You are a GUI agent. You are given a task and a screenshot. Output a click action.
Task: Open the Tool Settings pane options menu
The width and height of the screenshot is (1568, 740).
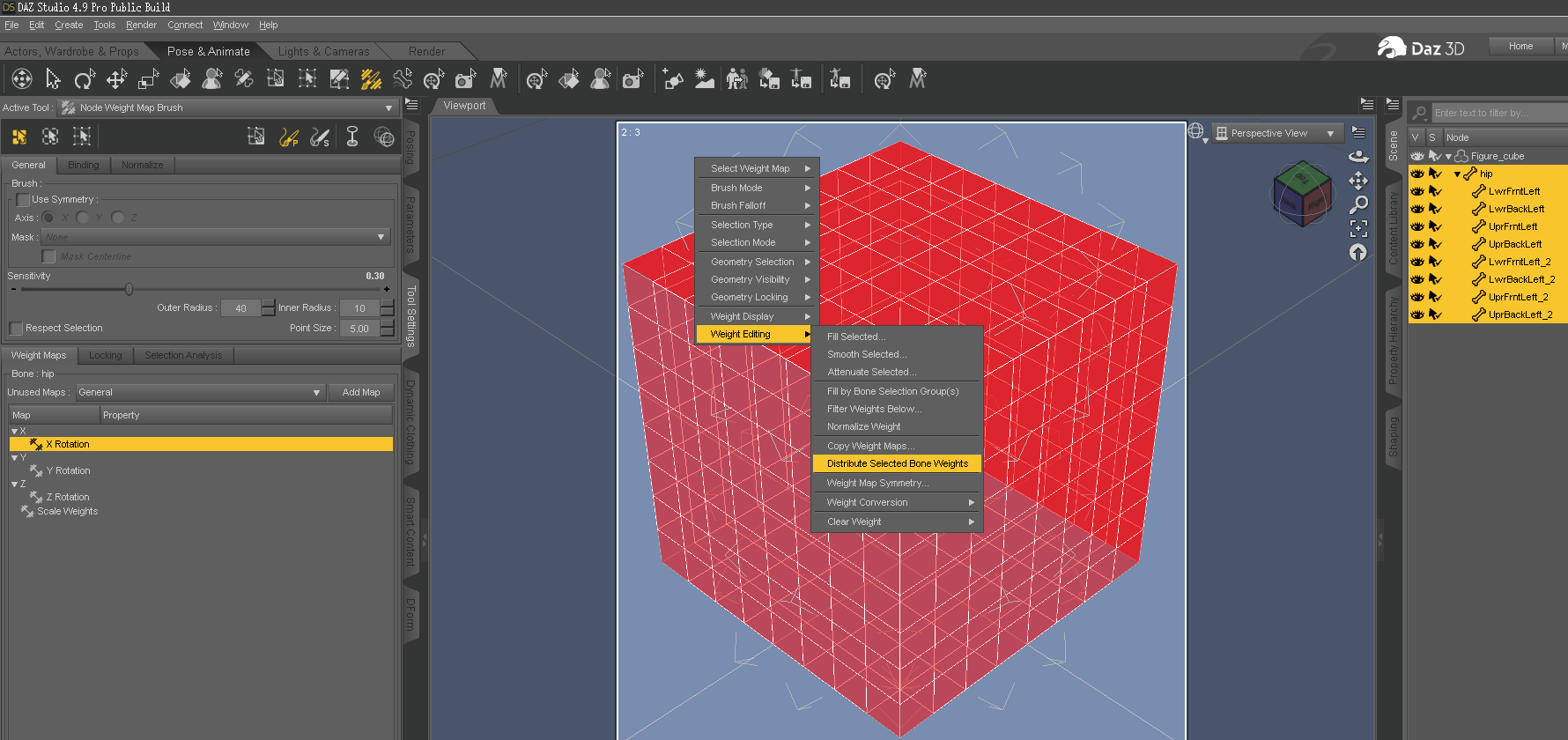tap(411, 104)
